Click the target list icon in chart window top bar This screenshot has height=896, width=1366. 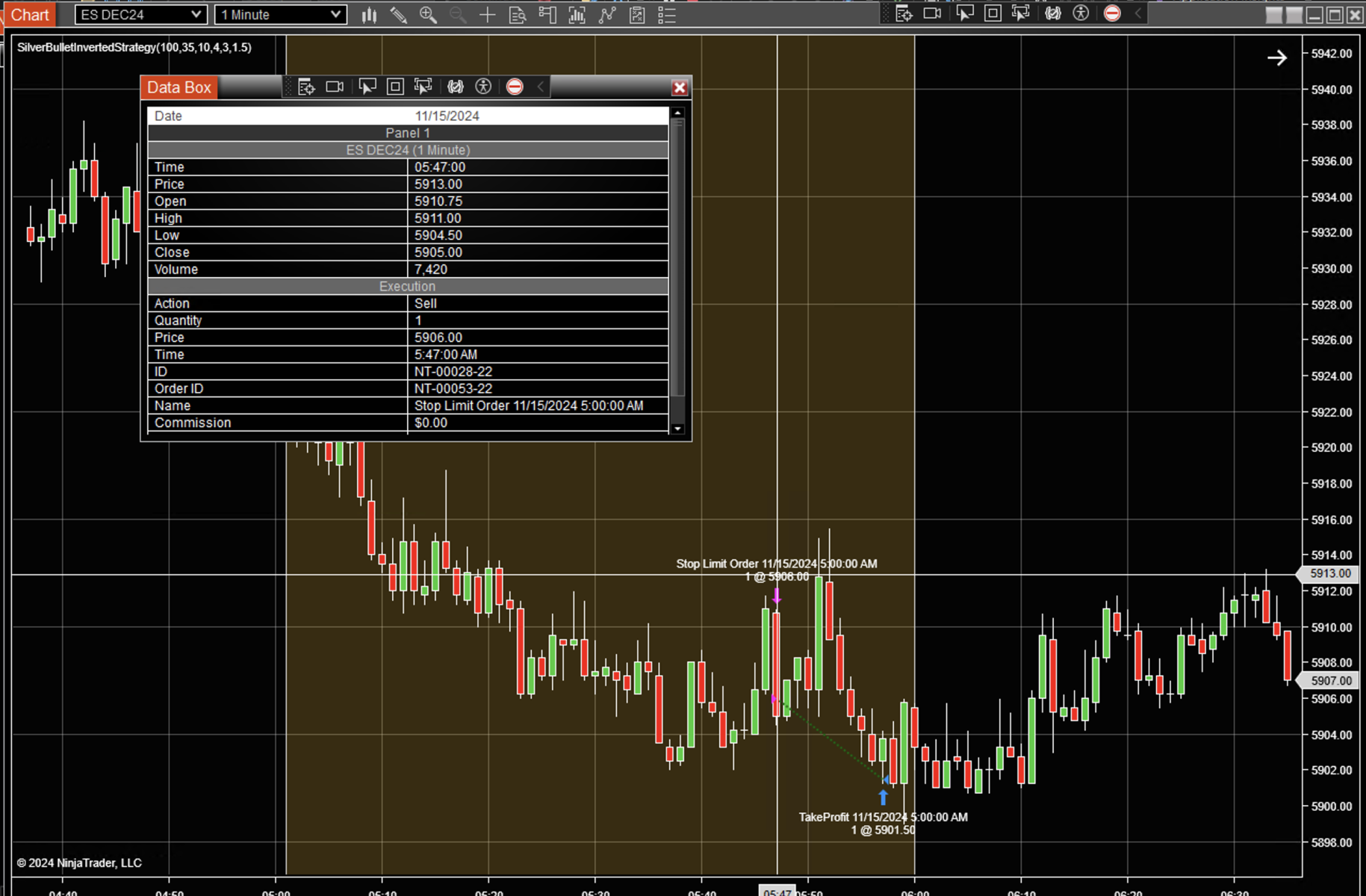(904, 13)
